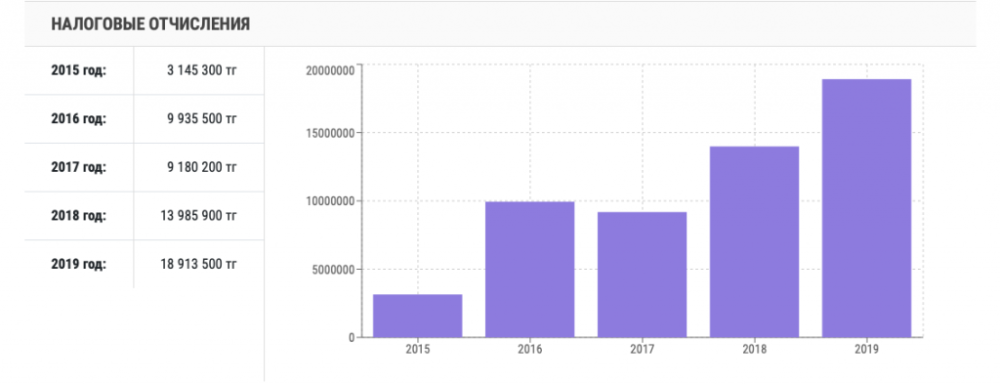Click the 2016 bar in chart
1000x385 pixels.
tap(530, 270)
